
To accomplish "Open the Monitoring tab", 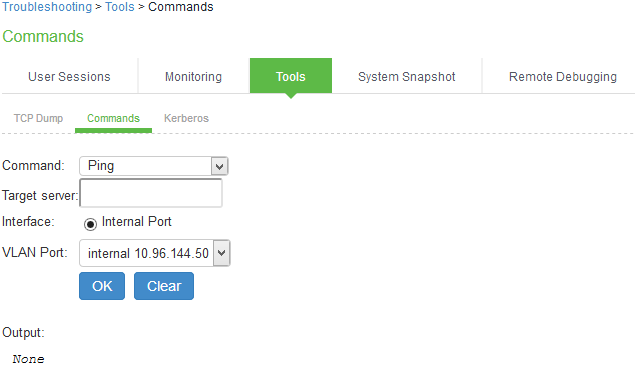I will 193,77.
